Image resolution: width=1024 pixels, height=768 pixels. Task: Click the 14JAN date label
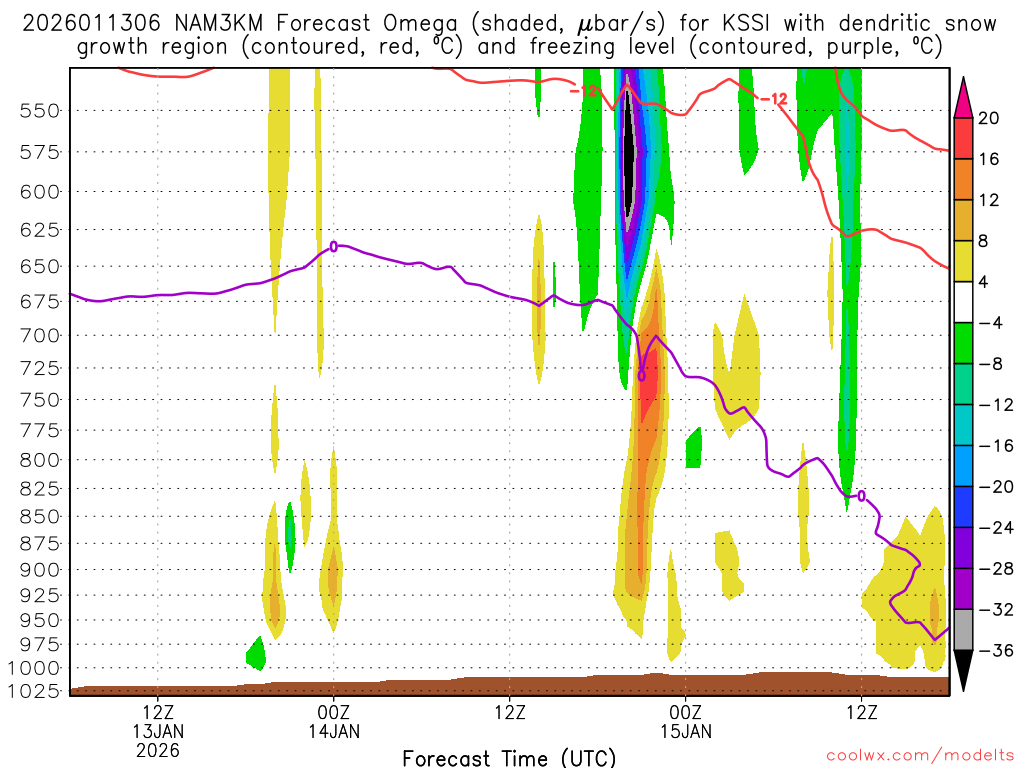334,731
